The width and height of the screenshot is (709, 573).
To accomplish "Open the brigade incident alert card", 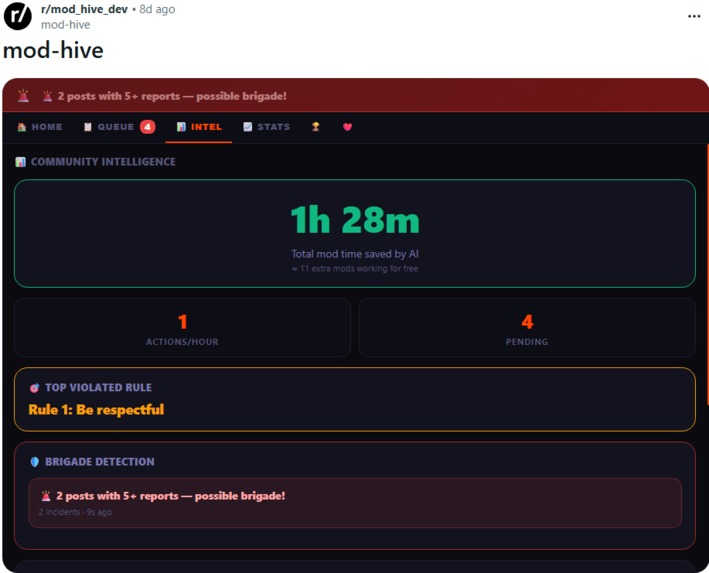I will pyautogui.click(x=355, y=503).
